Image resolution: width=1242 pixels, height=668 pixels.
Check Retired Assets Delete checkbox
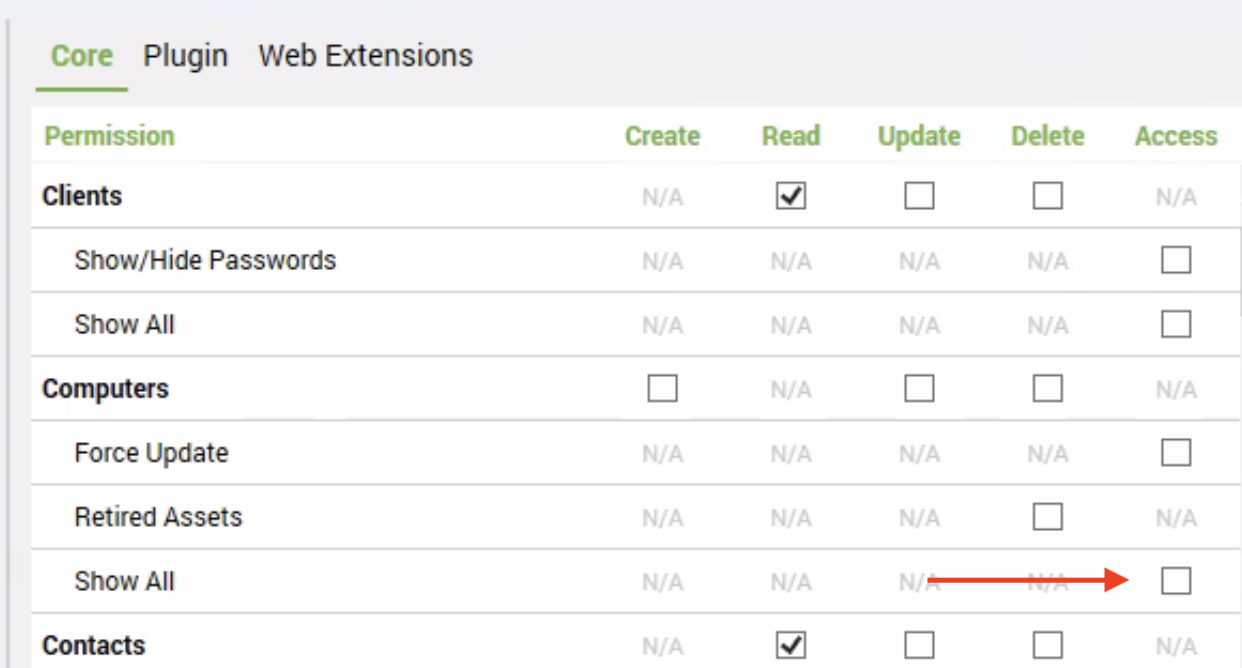click(x=1047, y=517)
